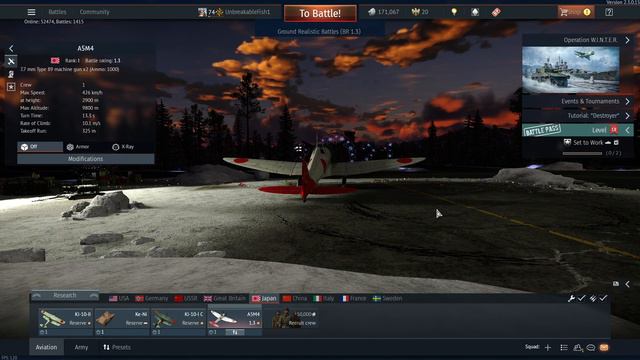Viewport: 640px width, 360px height.
Task: Click Recruit crew slot
Action: (295, 318)
